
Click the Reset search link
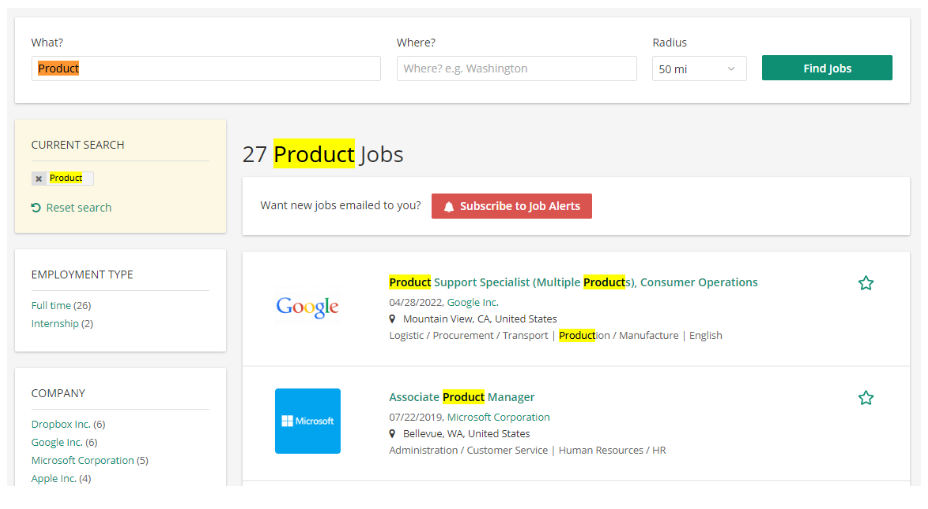pos(79,208)
